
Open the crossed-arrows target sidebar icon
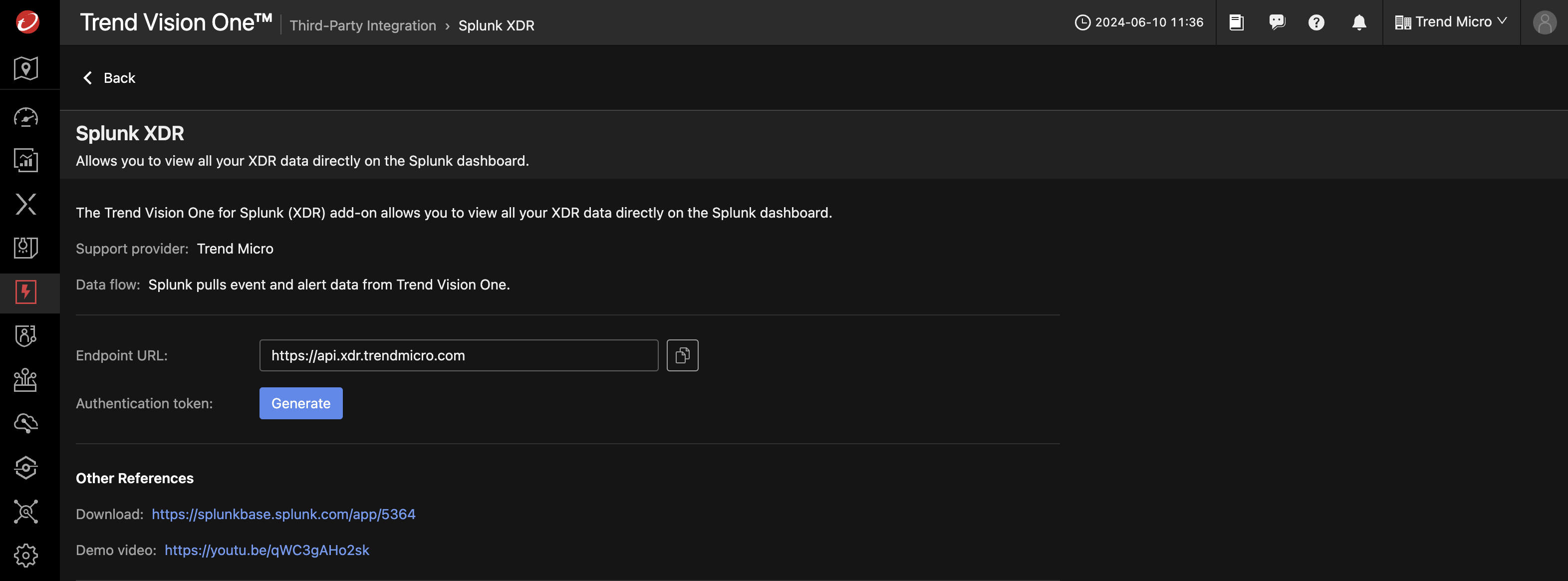(x=25, y=512)
